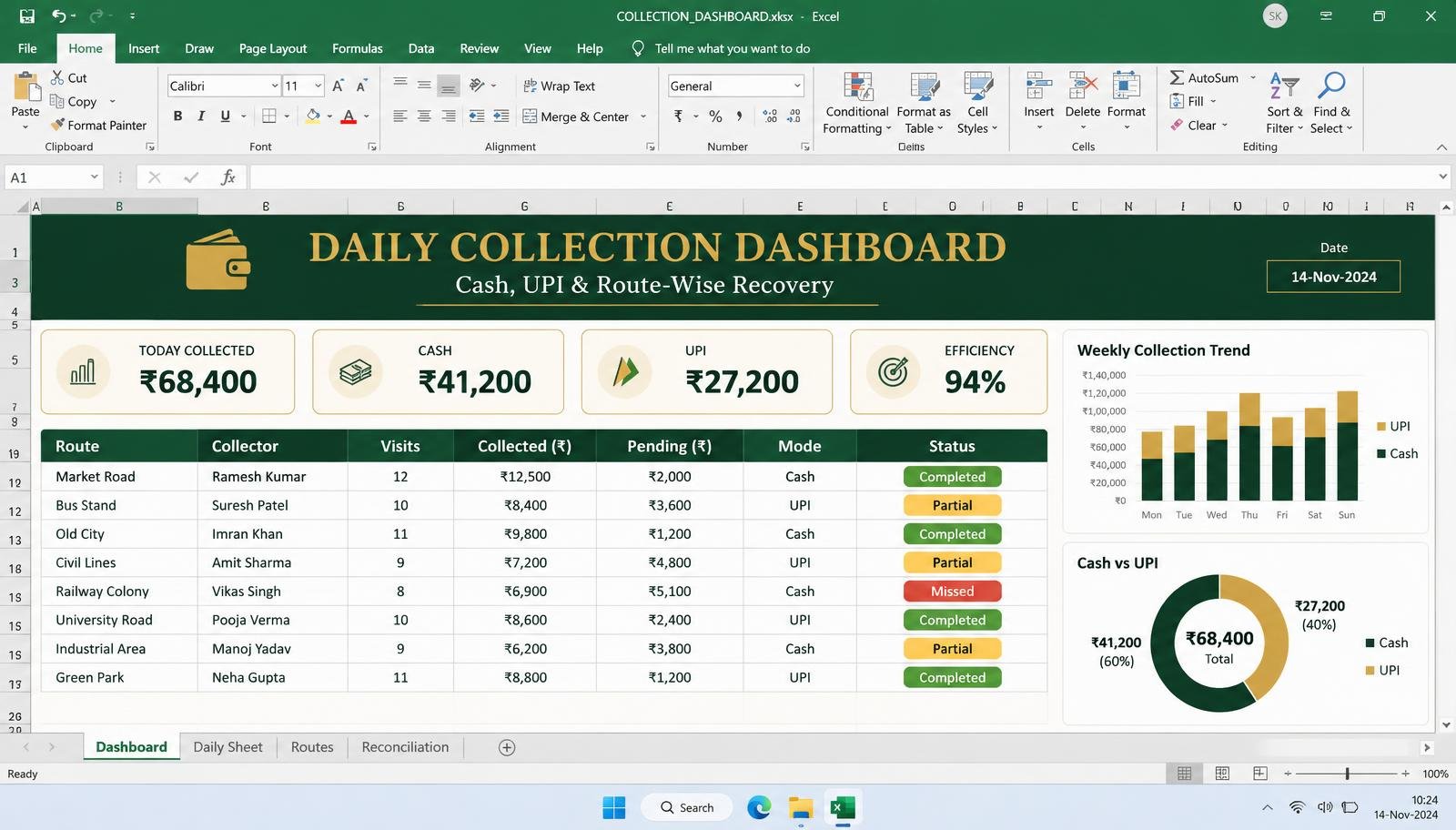
Task: Click the Paste button
Action: 25,100
